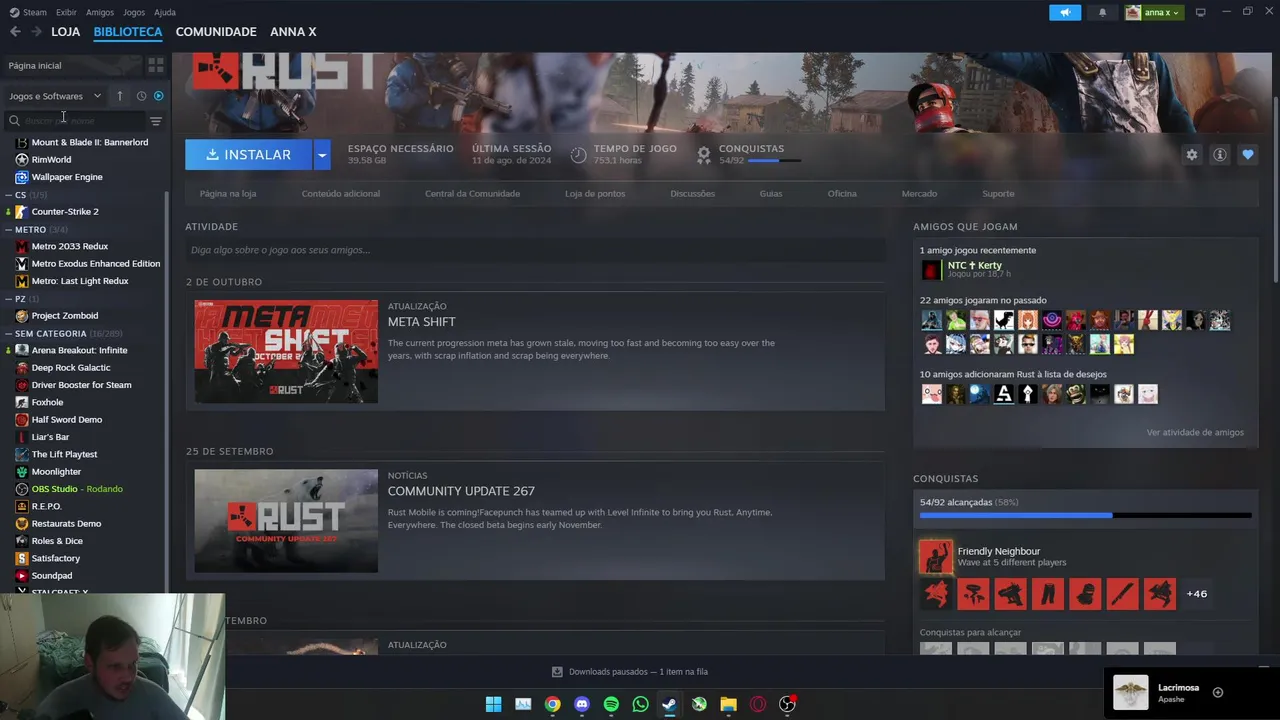Open Discord from the taskbar
Image resolution: width=1280 pixels, height=720 pixels.
pos(582,705)
